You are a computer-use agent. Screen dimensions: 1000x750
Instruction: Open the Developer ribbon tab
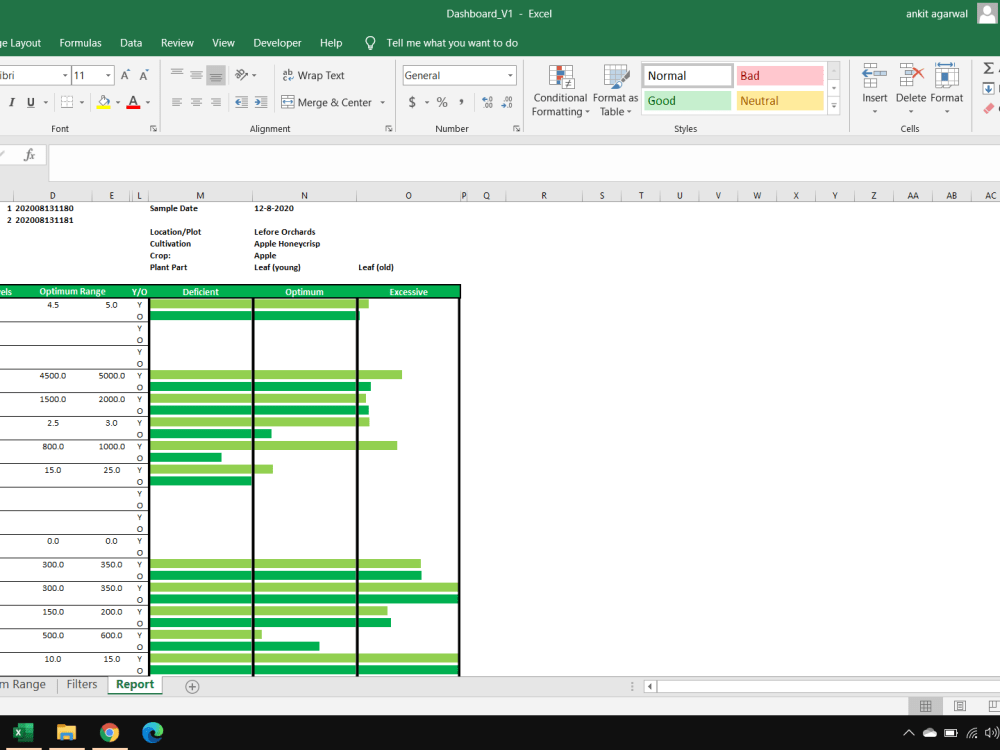click(x=277, y=43)
